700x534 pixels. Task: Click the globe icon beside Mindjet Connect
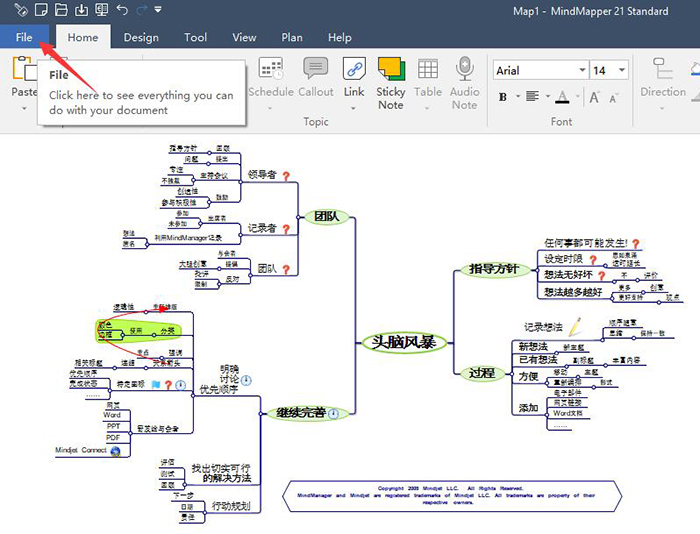(115, 451)
